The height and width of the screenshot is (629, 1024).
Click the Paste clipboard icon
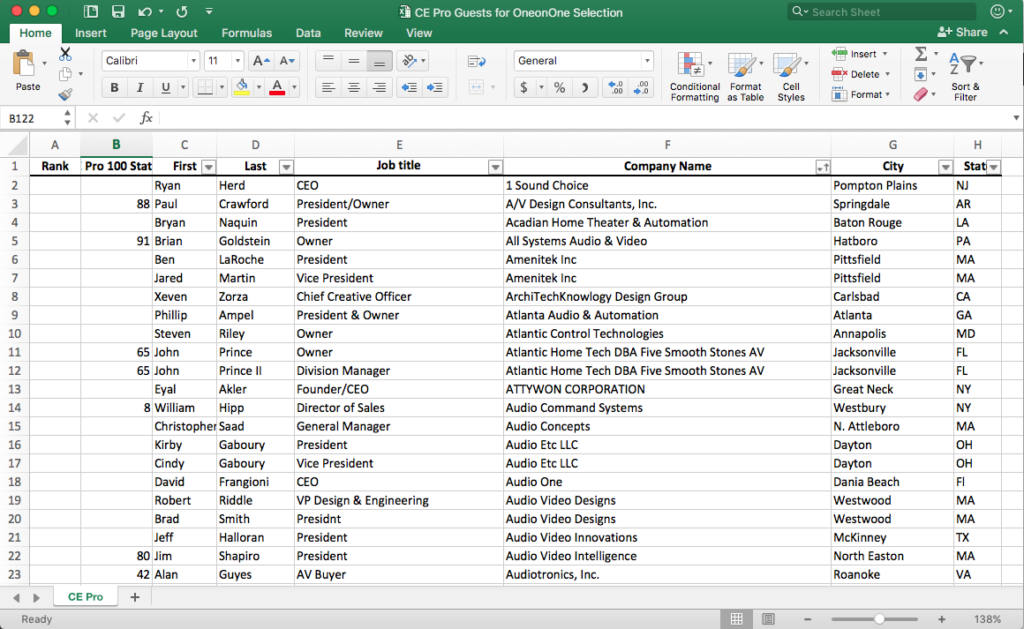click(x=25, y=65)
